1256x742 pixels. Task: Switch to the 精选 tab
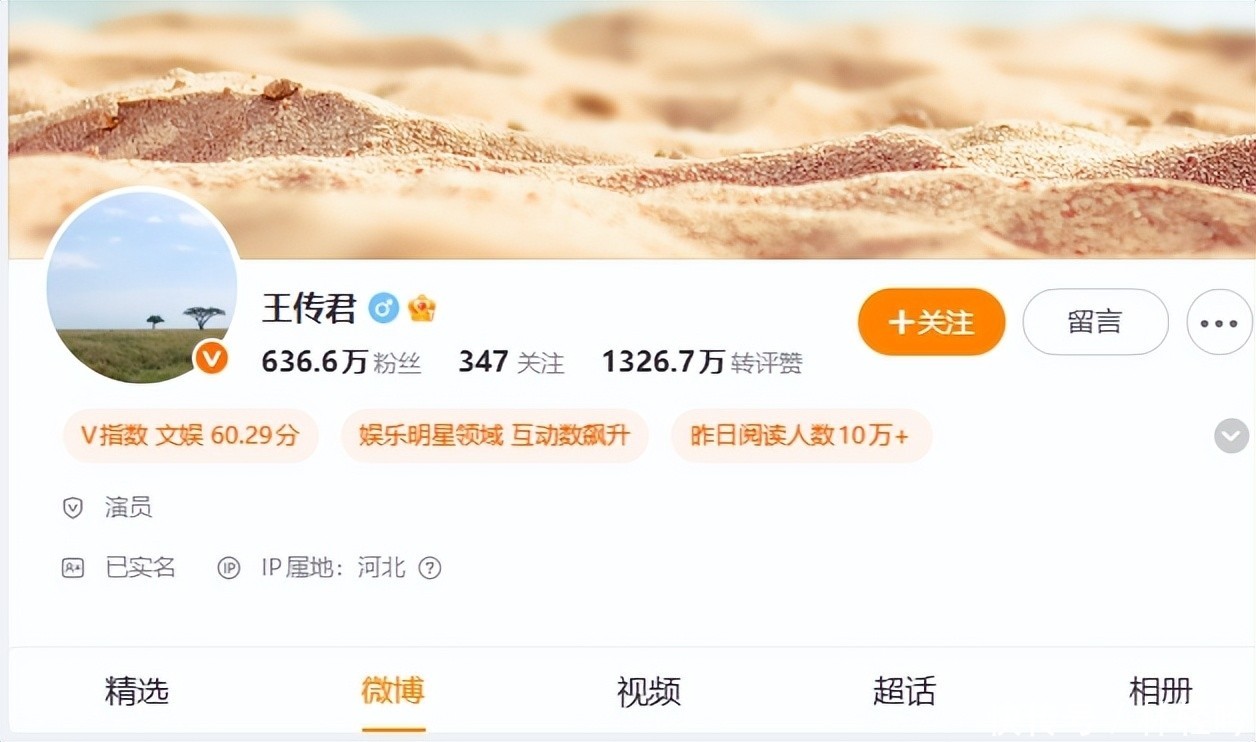click(x=137, y=691)
